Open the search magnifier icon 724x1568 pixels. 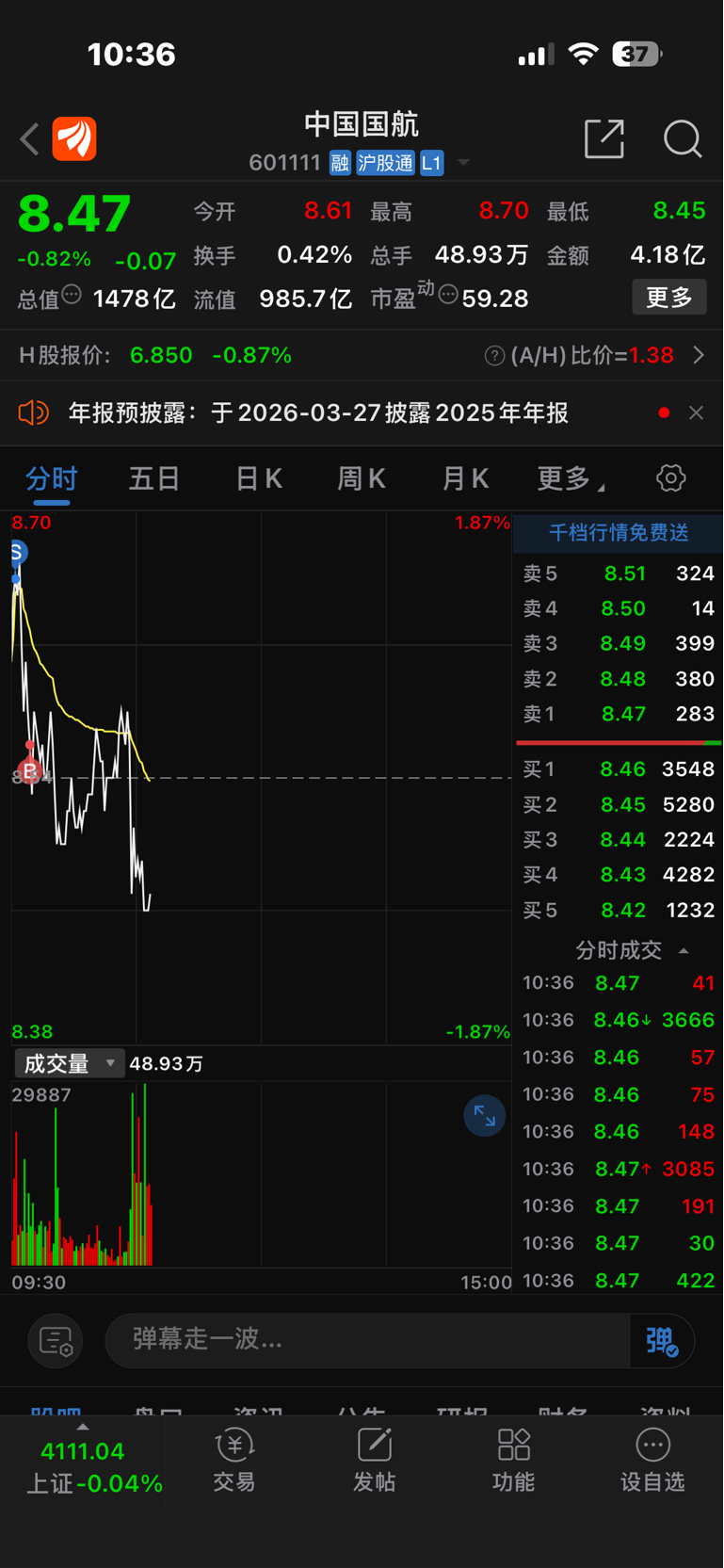683,139
